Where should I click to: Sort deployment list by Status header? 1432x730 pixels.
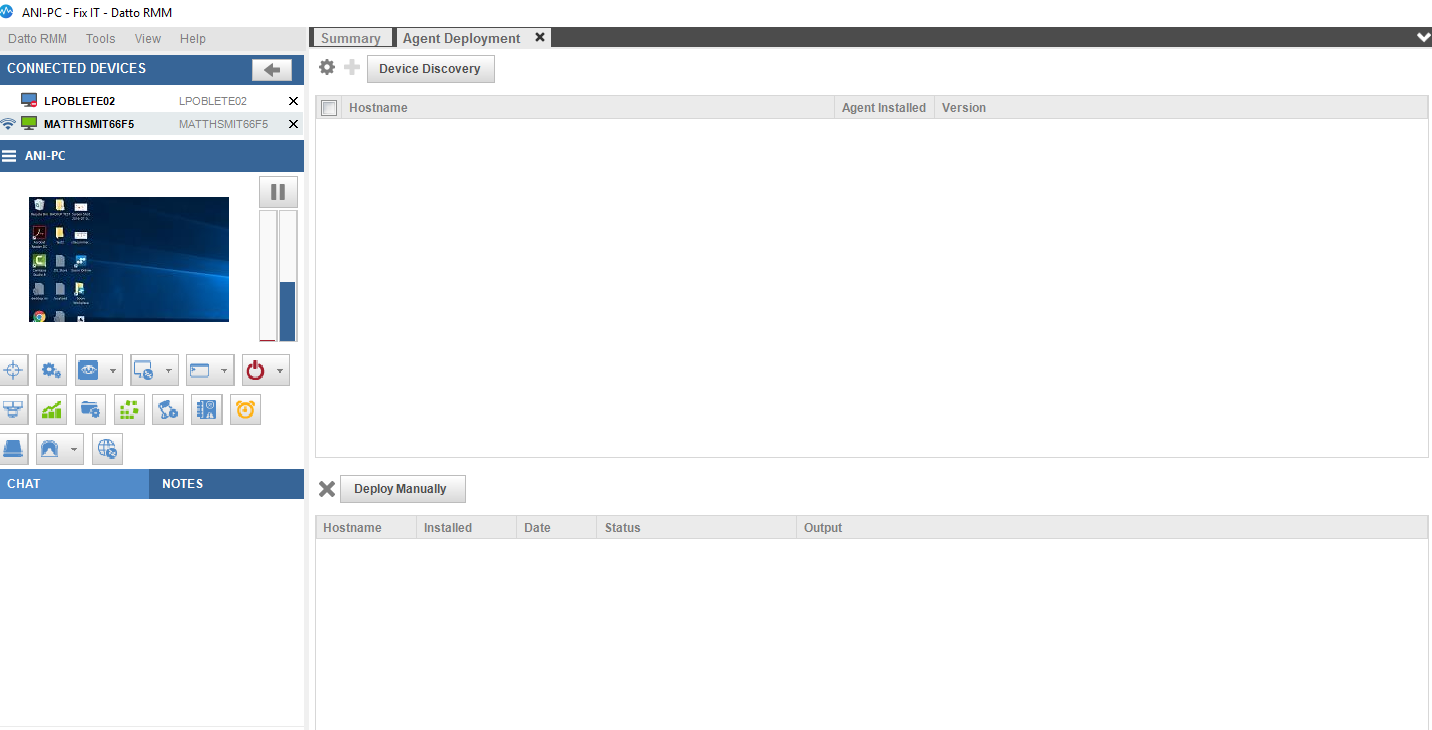[x=696, y=528]
